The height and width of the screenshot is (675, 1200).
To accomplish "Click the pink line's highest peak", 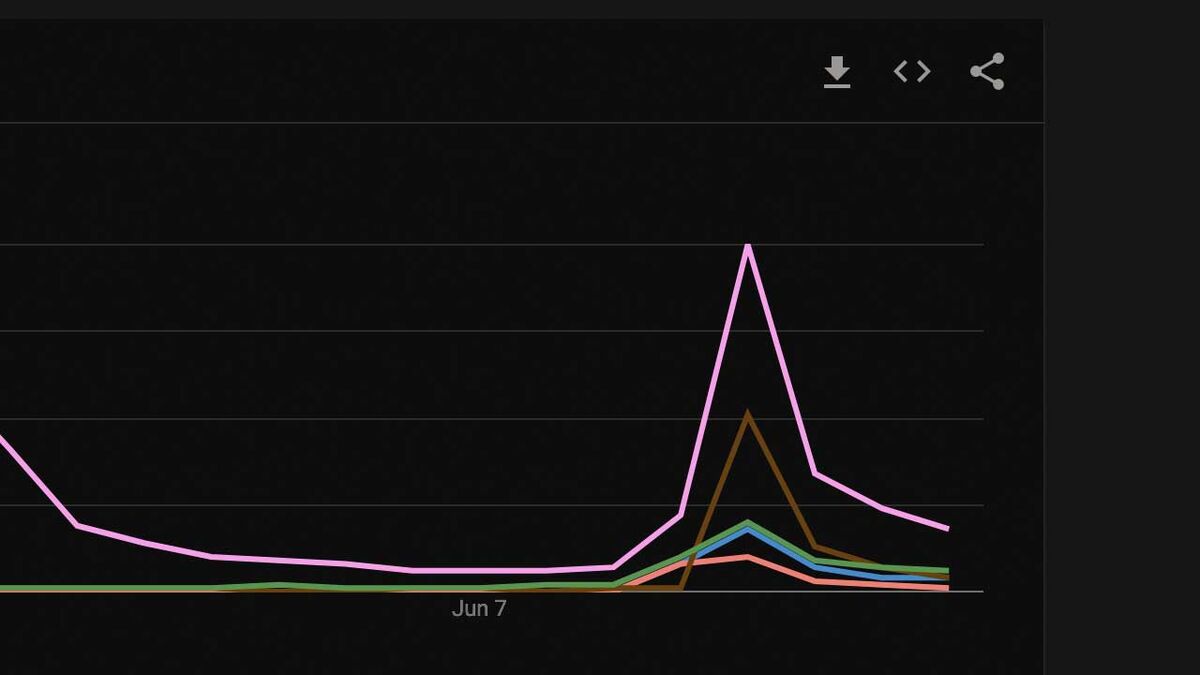I will pyautogui.click(x=748, y=246).
